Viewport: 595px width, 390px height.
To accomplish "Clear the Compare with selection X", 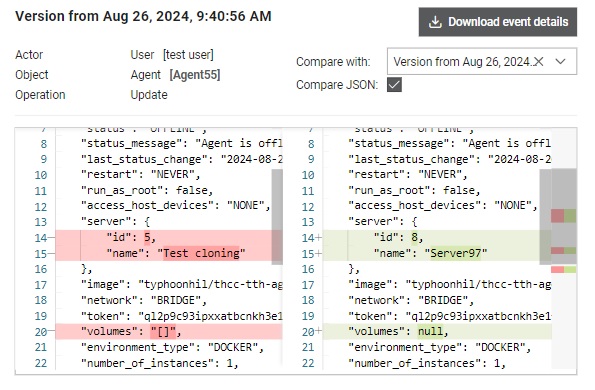I will click(538, 61).
